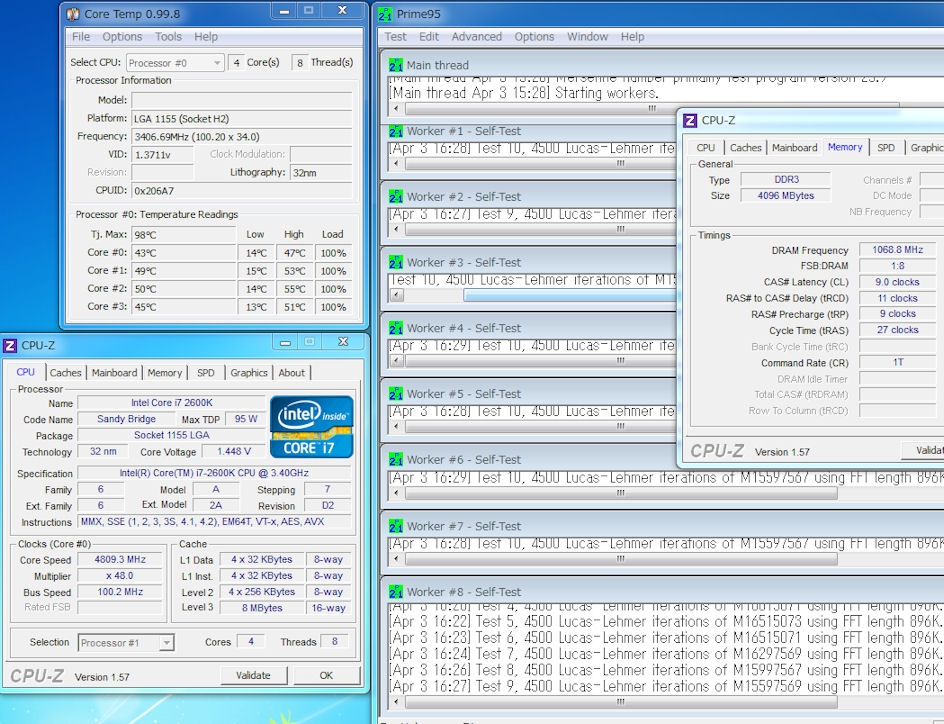
Task: Open the Window menu in Prime95
Action: pos(588,37)
